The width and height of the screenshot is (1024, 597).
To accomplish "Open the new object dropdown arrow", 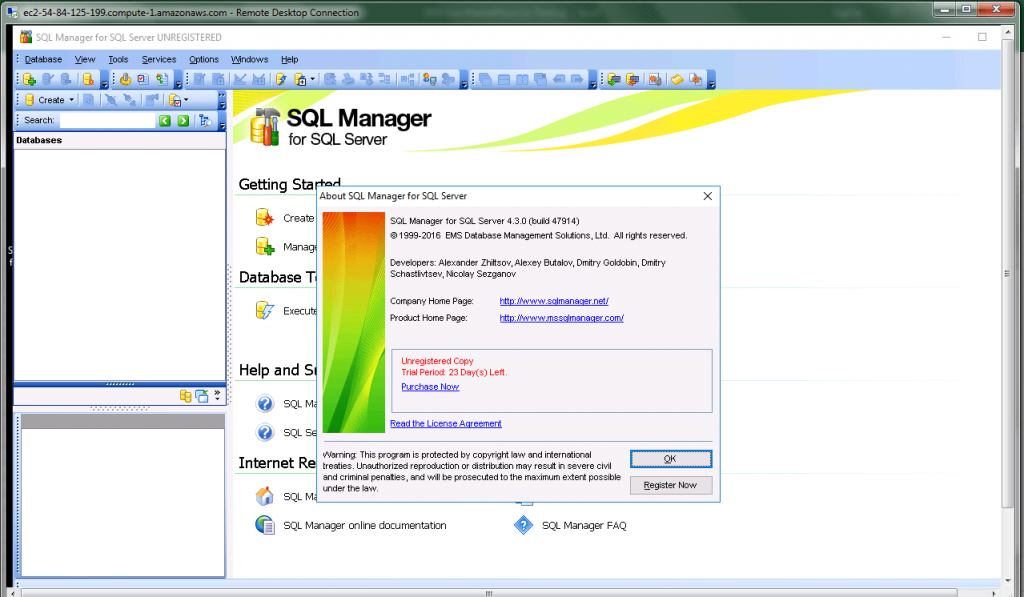I will tap(313, 79).
